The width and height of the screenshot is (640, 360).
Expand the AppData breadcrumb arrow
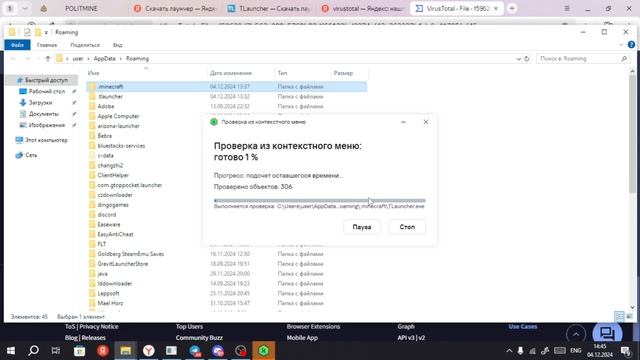121,59
